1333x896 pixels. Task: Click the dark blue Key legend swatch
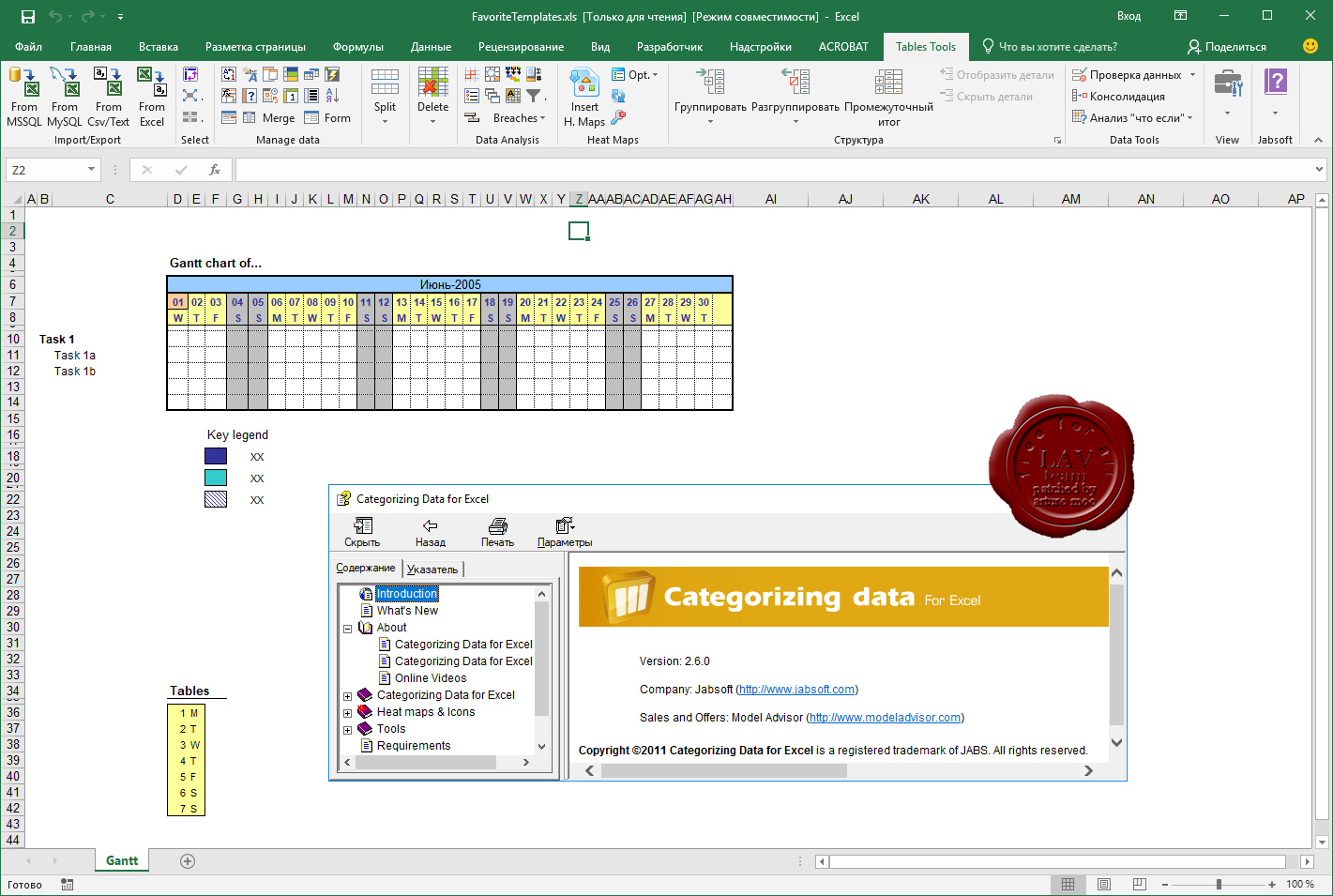216,456
